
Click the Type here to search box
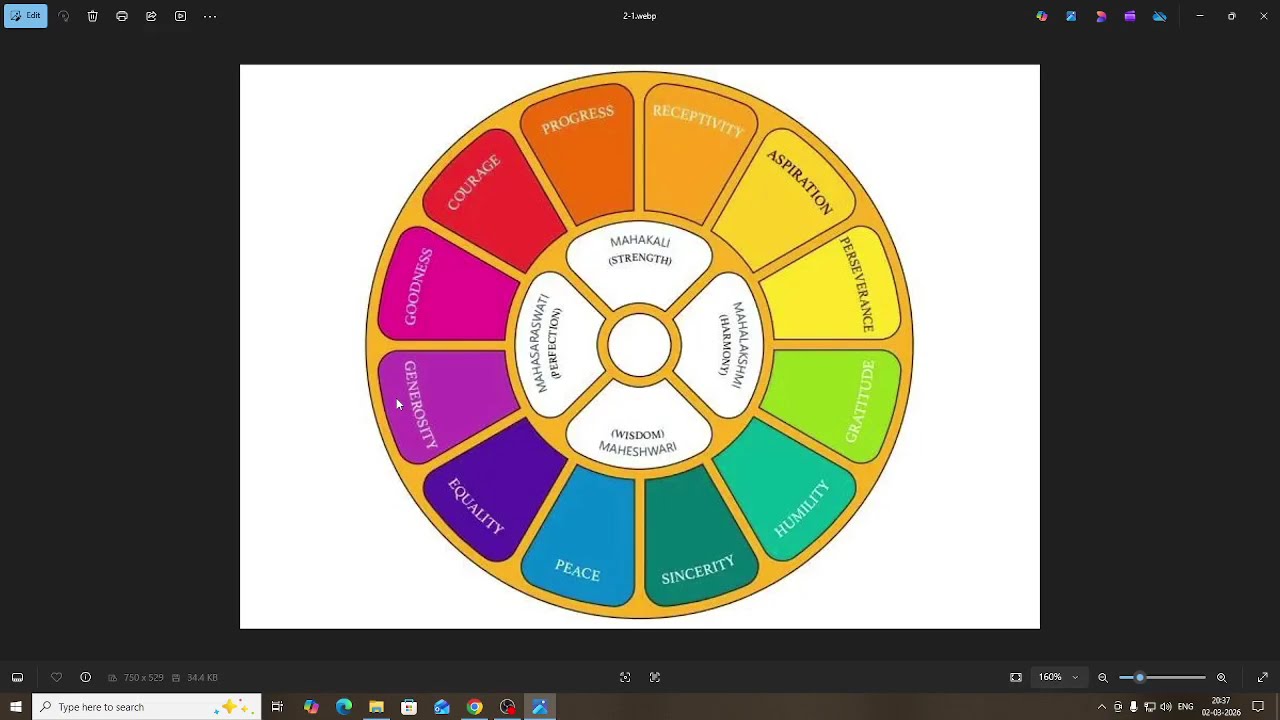(x=147, y=707)
